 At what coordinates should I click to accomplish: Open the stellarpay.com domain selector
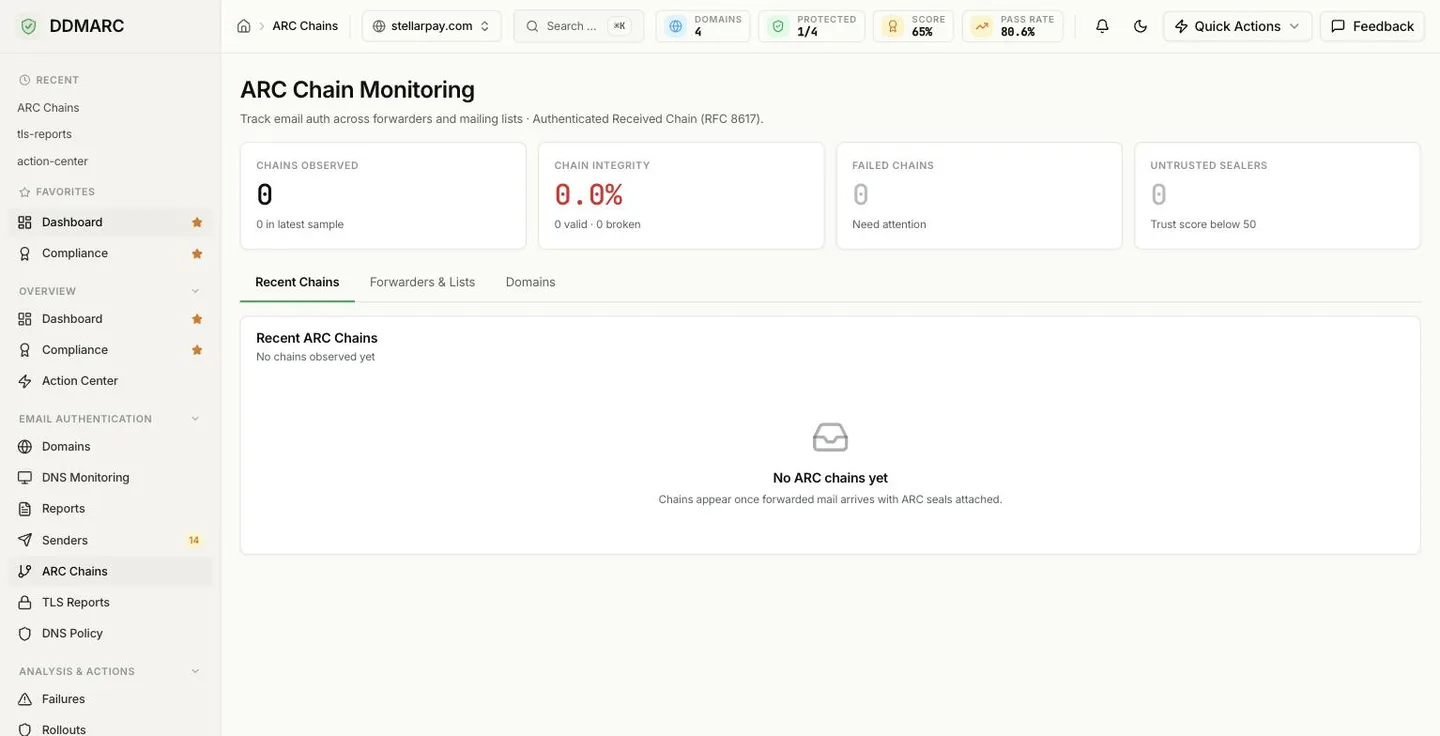431,26
